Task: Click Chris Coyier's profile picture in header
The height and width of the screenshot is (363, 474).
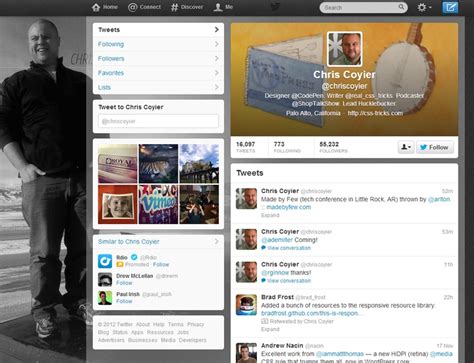Action: 344,49
